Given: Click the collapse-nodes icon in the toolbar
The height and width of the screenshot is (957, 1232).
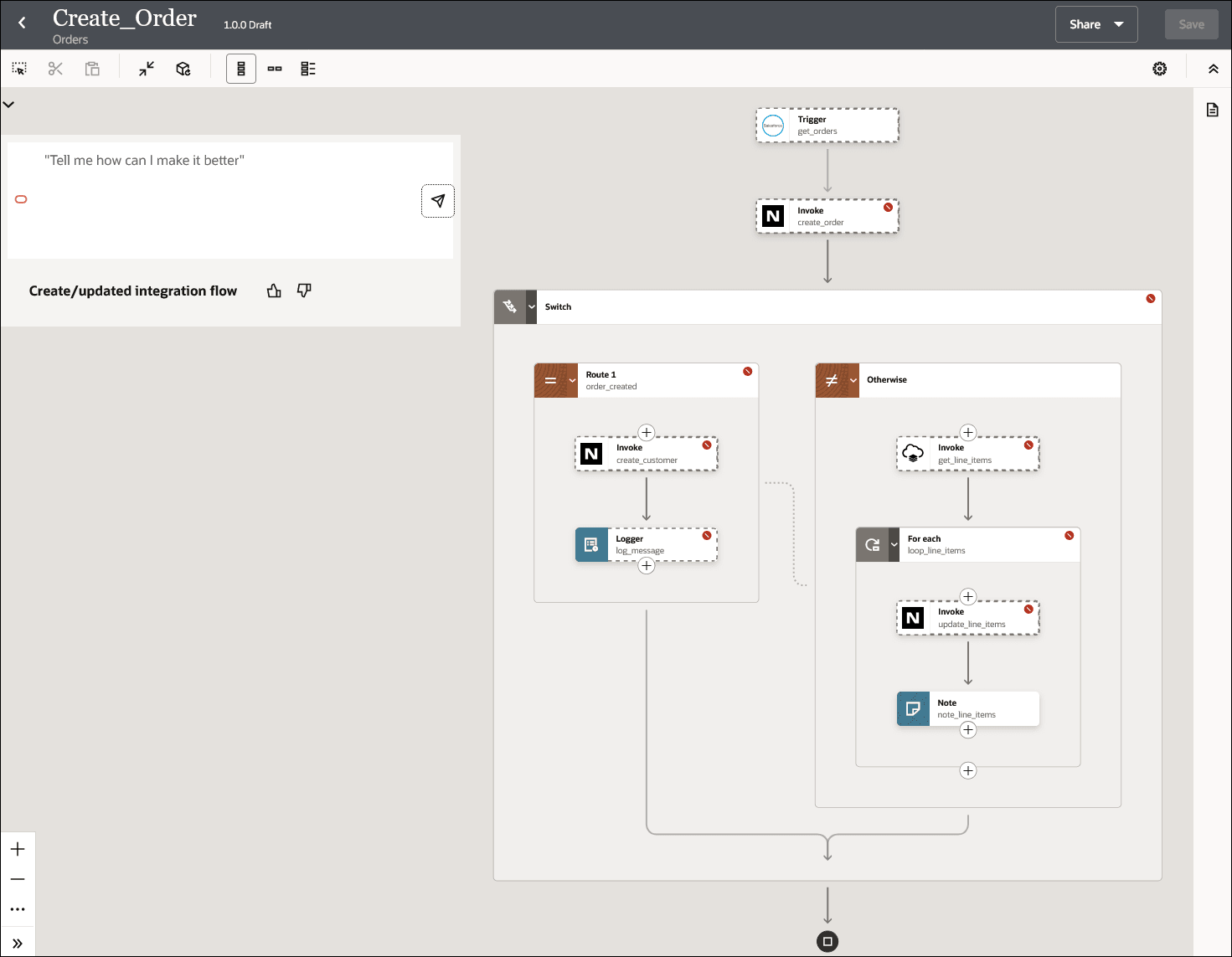Looking at the screenshot, I should pos(146,68).
